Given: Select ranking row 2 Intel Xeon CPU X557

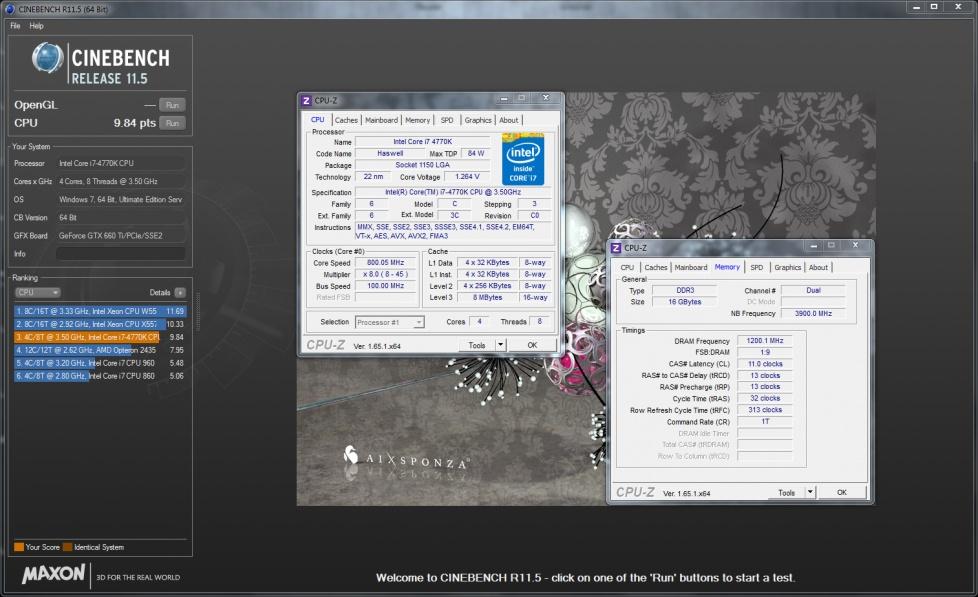Looking at the screenshot, I should (x=100, y=324).
